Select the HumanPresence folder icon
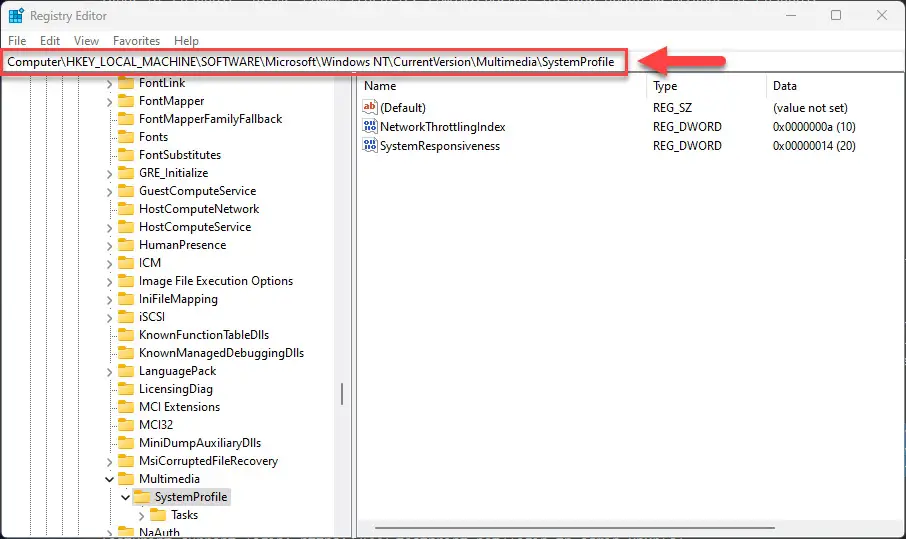Image resolution: width=906 pixels, height=539 pixels. tap(126, 245)
